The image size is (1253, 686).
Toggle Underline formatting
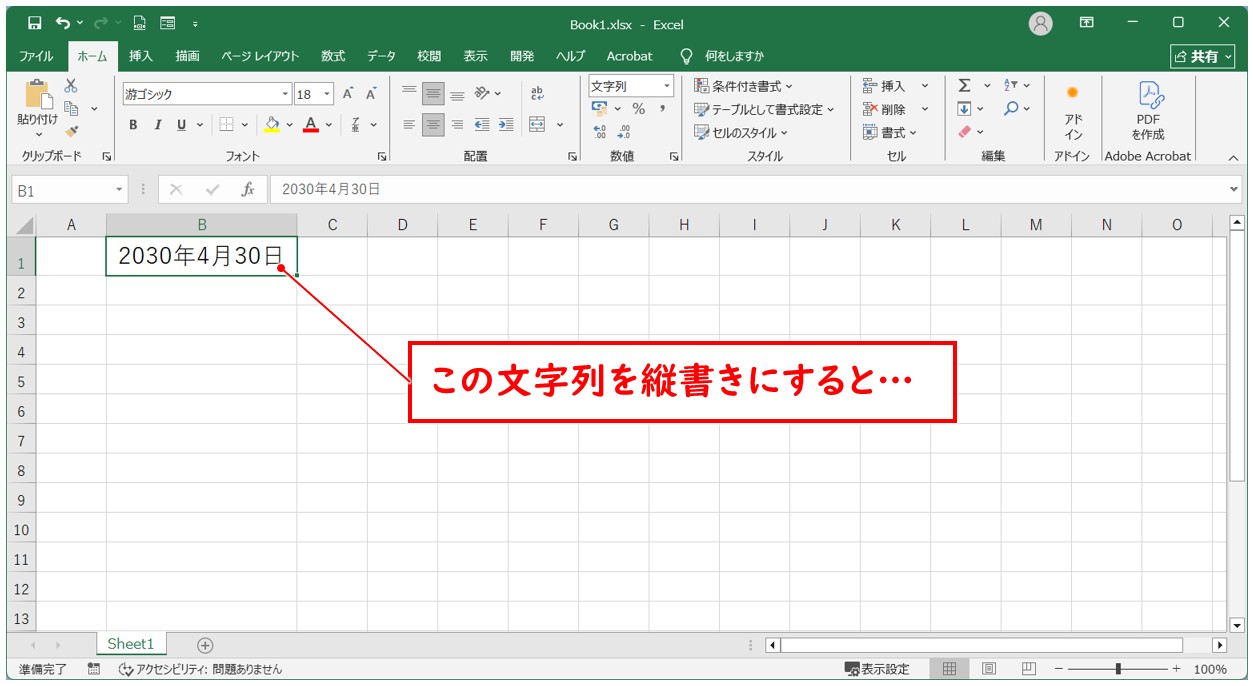(181, 125)
